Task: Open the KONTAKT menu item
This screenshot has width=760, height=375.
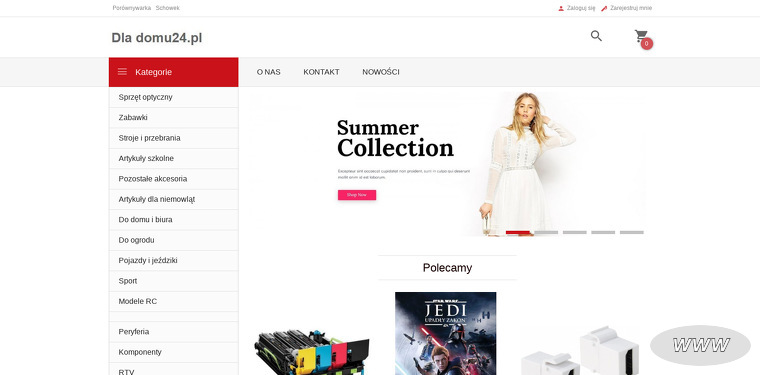Action: 321,72
